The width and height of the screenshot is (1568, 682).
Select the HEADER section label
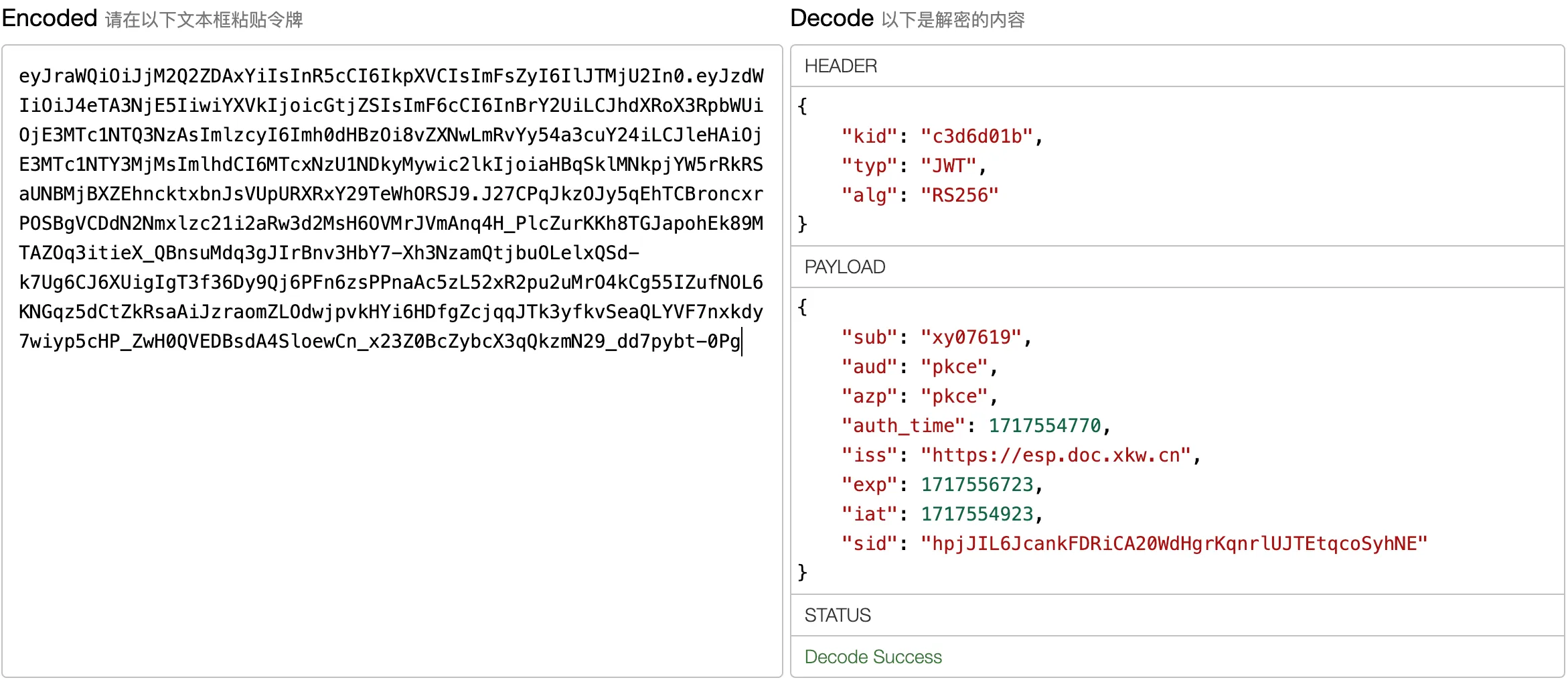tap(840, 66)
